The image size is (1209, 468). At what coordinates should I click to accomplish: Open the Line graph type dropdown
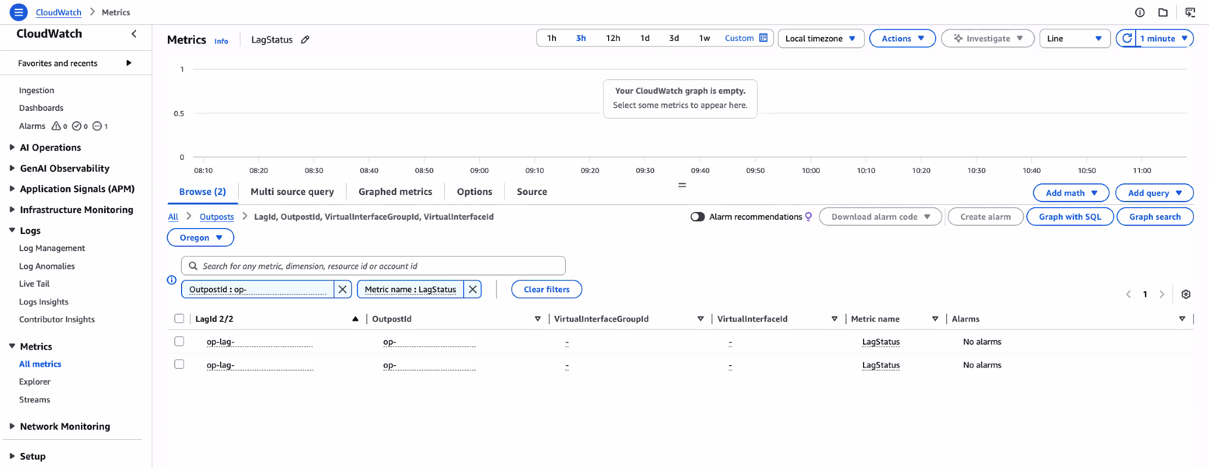point(1075,38)
